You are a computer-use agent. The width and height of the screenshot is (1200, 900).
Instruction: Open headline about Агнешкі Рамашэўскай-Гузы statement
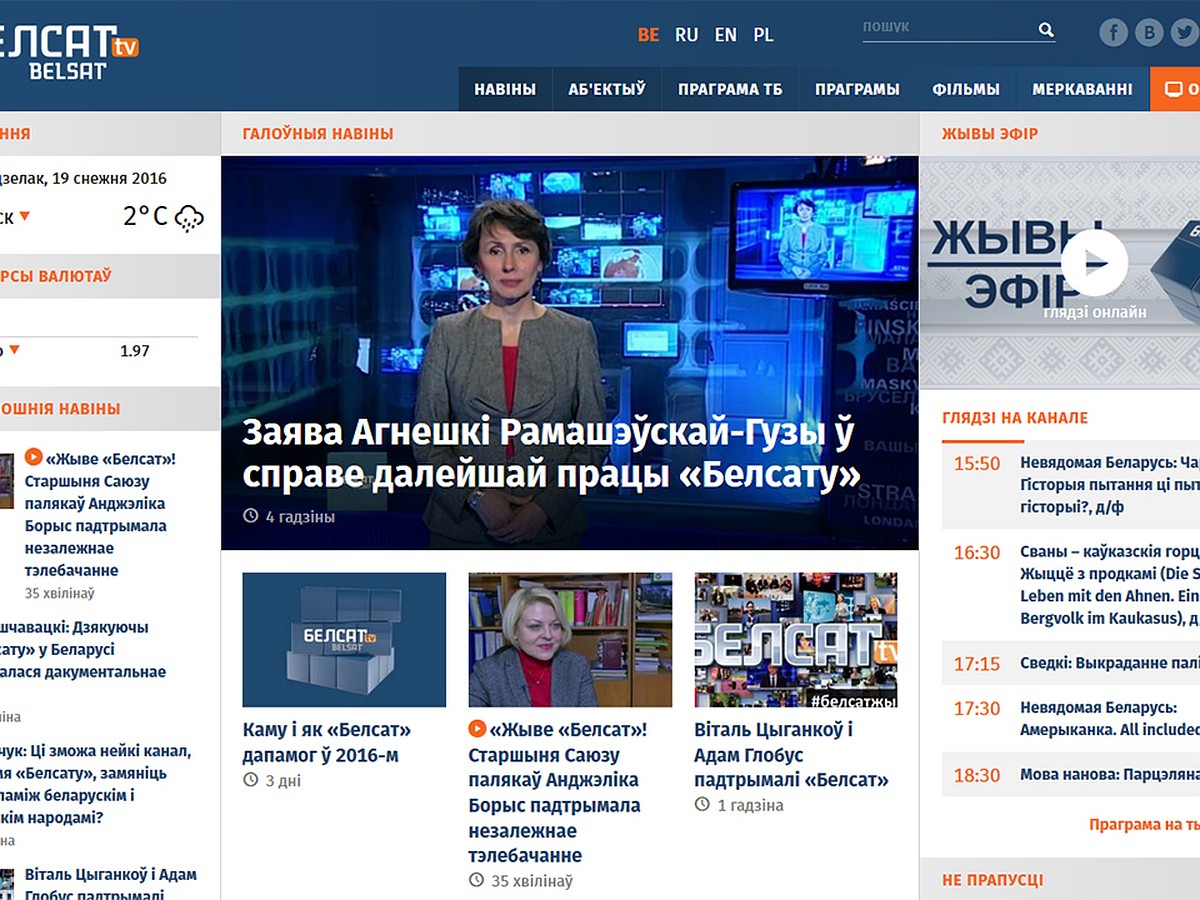coord(551,453)
